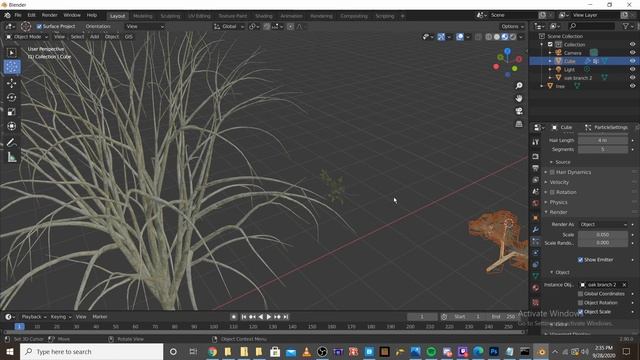Enable the Hair Dynamics checkbox
Viewport: 640px width, 360px height.
pos(552,172)
